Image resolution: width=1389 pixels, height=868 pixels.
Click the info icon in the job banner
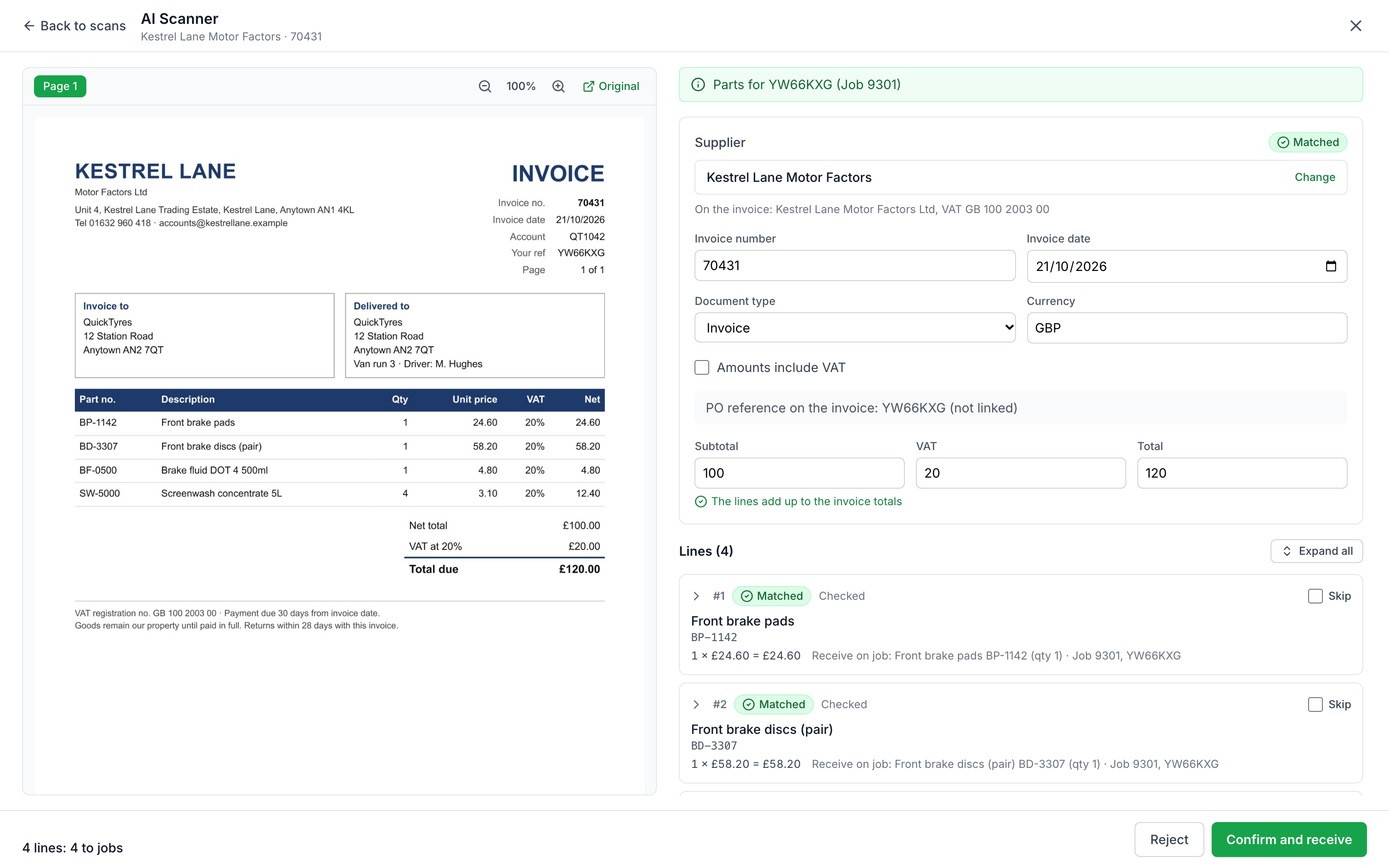pos(698,85)
